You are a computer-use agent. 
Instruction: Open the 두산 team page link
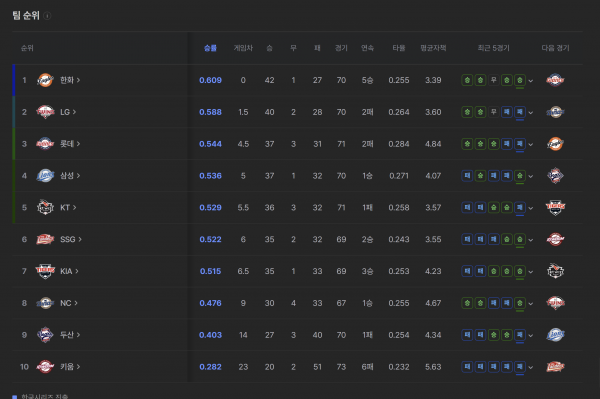point(70,335)
